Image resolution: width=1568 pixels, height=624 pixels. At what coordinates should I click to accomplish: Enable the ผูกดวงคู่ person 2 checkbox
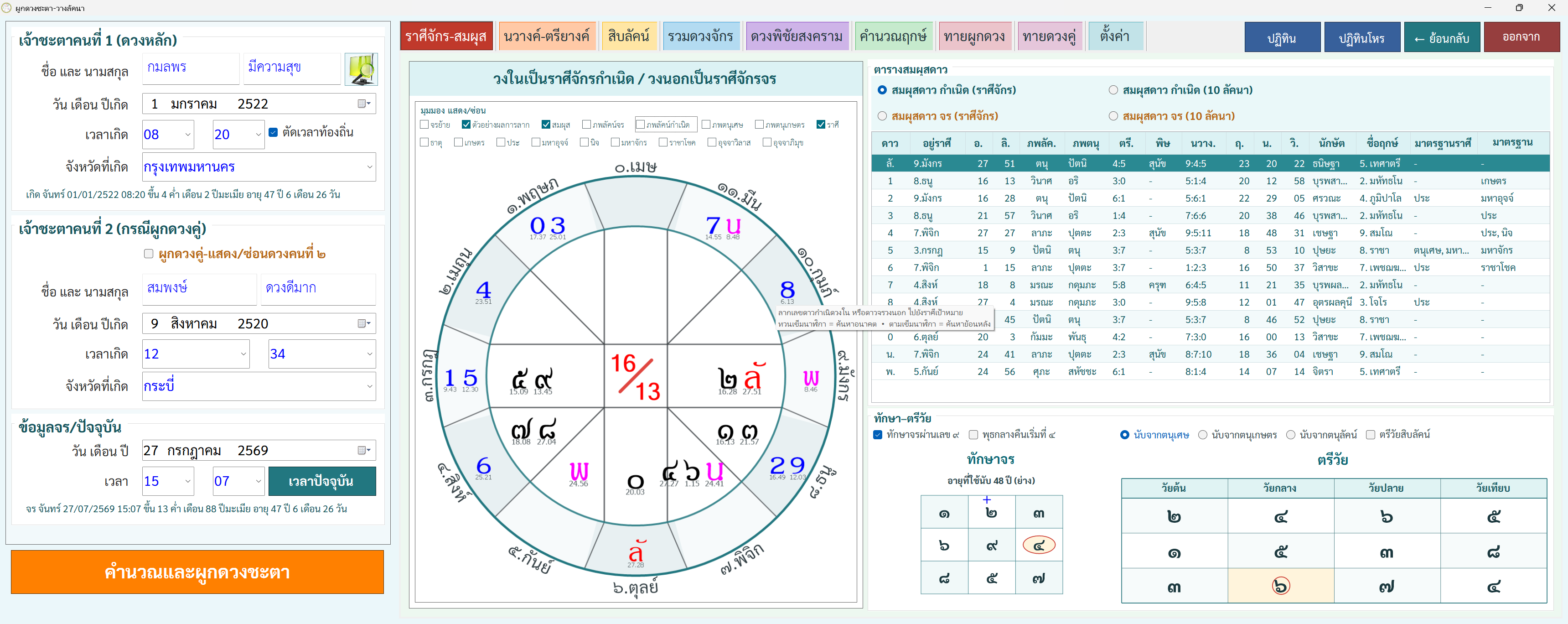(149, 254)
